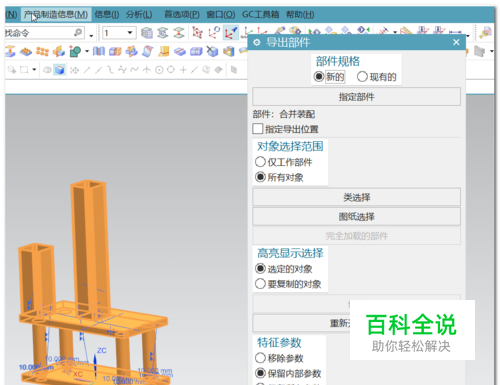Select the 现有的 radio button
The width and height of the screenshot is (500, 385).
point(362,77)
